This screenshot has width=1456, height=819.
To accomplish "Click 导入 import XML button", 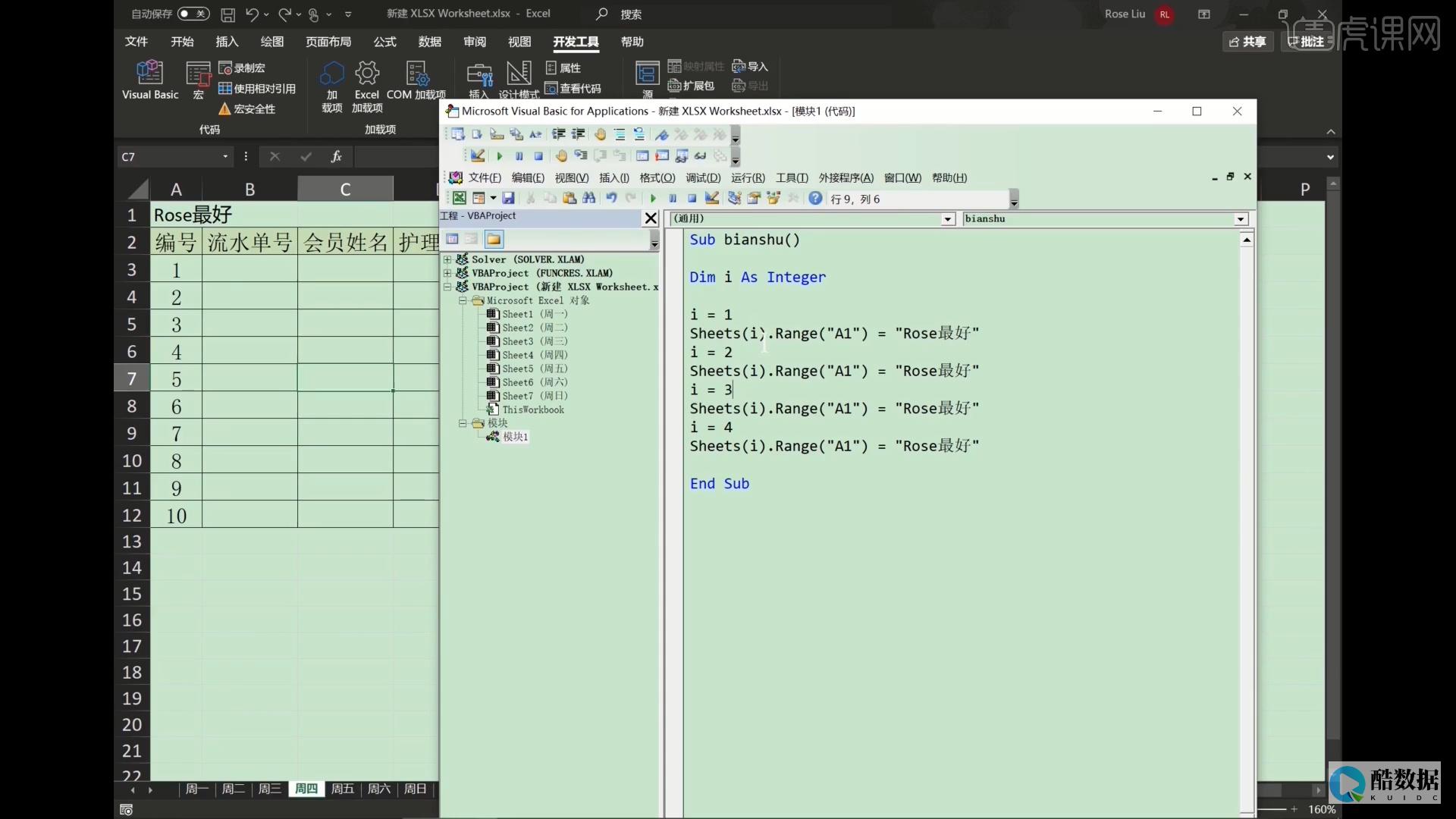I will [750, 67].
